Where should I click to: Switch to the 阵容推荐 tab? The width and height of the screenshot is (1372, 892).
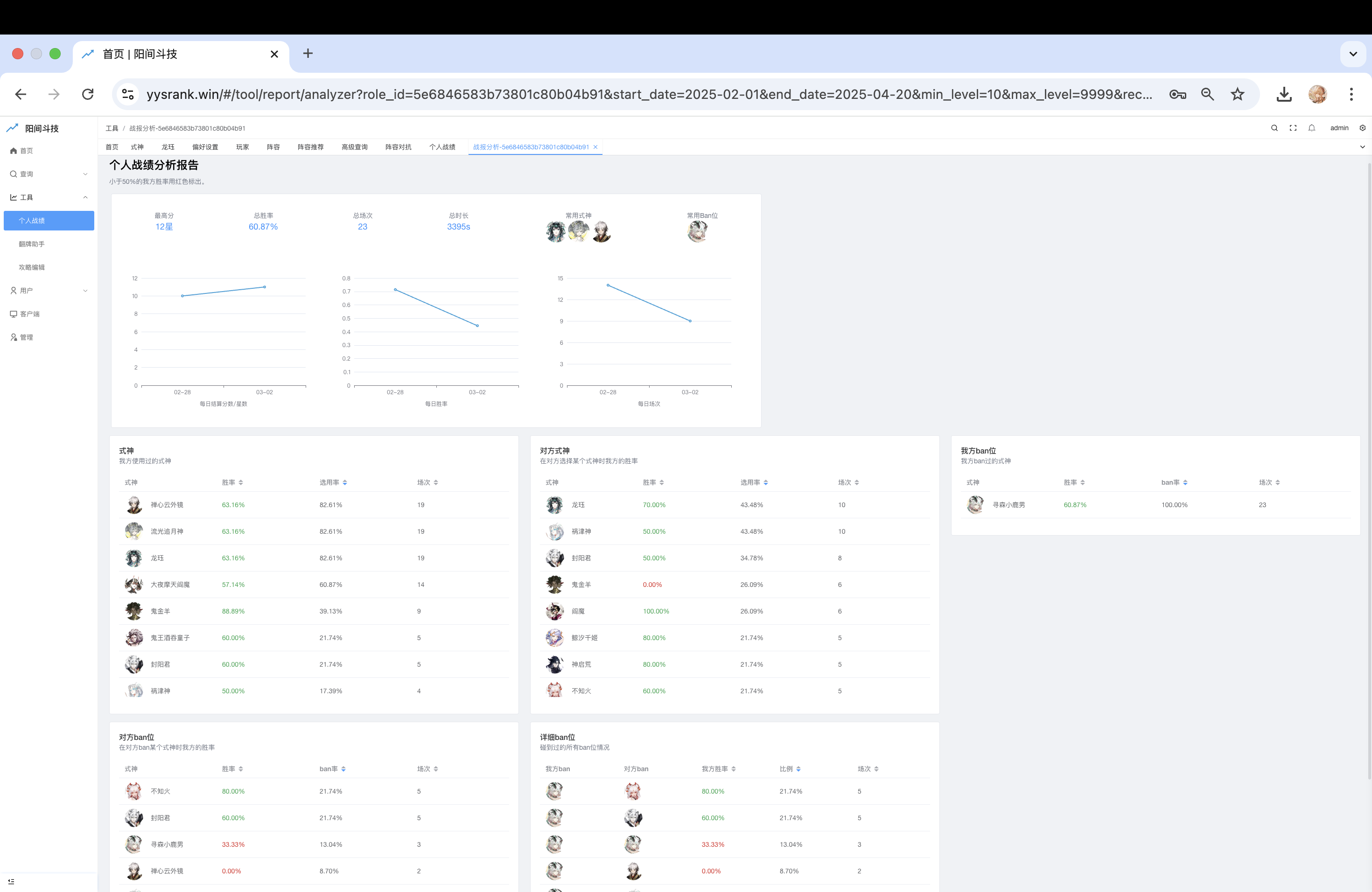[x=310, y=147]
